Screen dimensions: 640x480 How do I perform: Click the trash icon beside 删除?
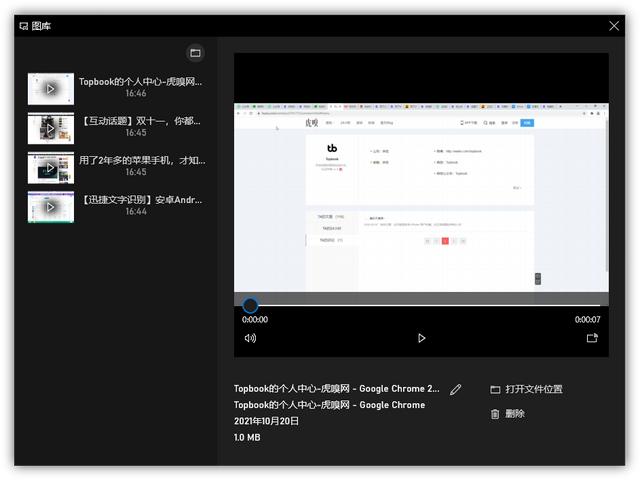click(495, 414)
